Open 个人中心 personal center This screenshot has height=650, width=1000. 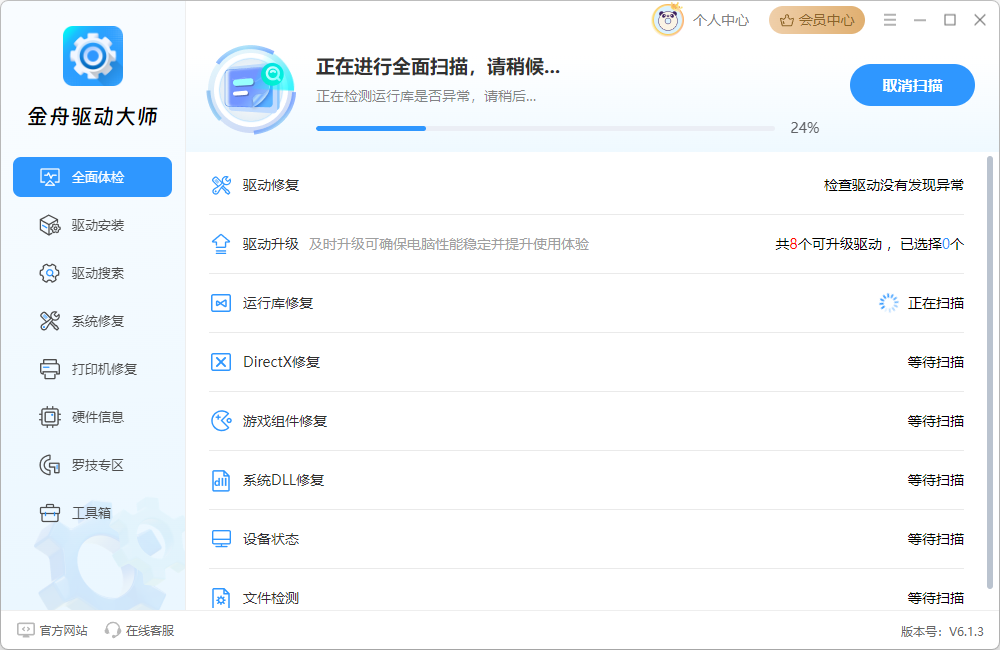coord(721,20)
